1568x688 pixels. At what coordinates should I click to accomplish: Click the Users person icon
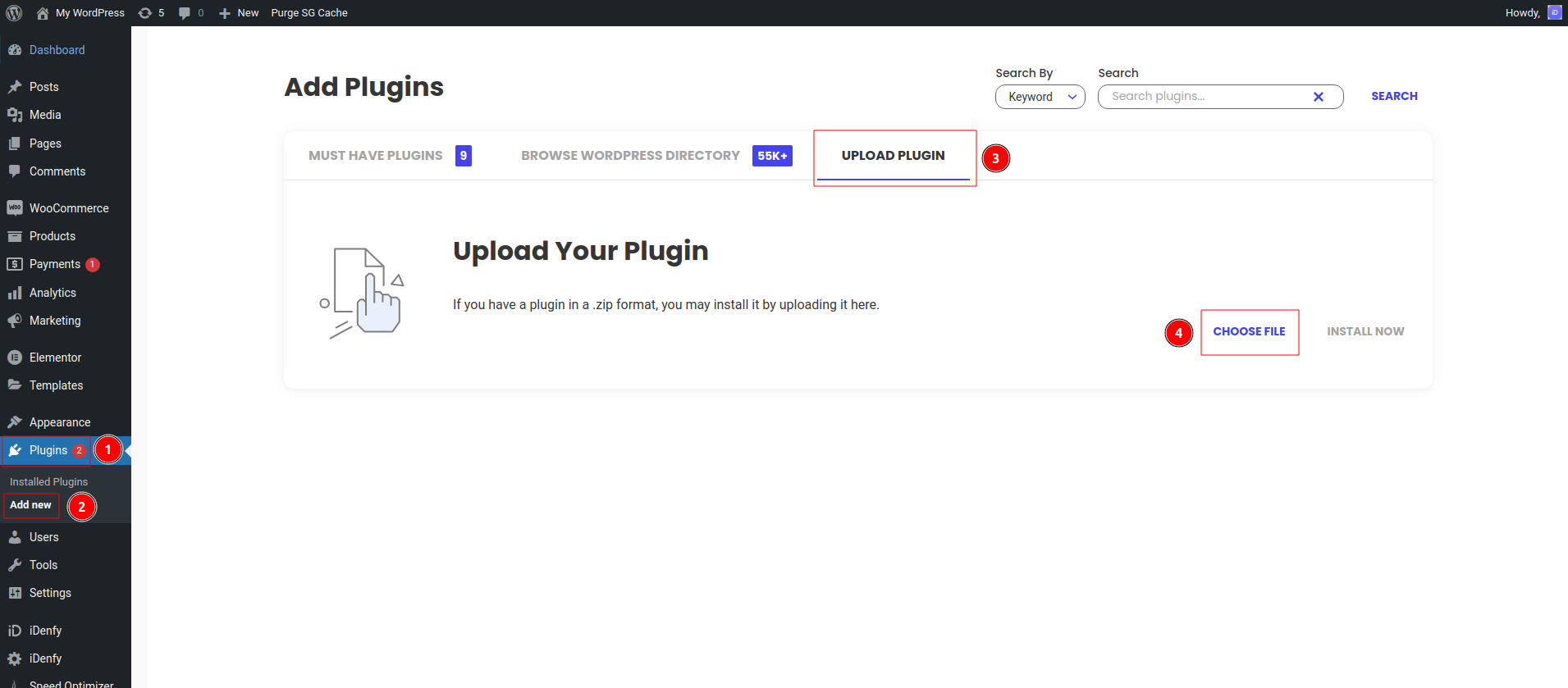(15, 537)
